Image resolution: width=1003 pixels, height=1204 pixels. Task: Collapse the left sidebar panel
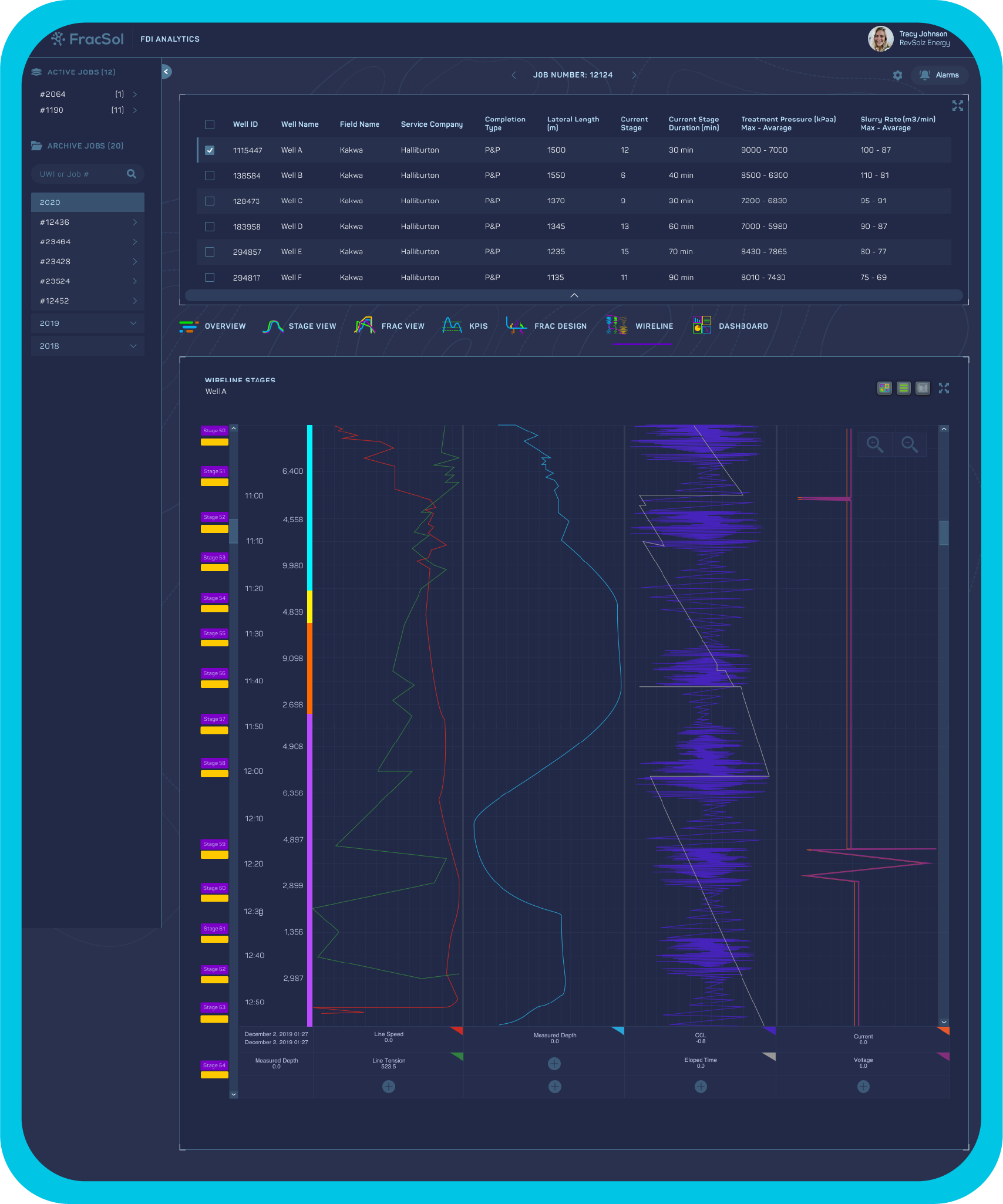166,72
